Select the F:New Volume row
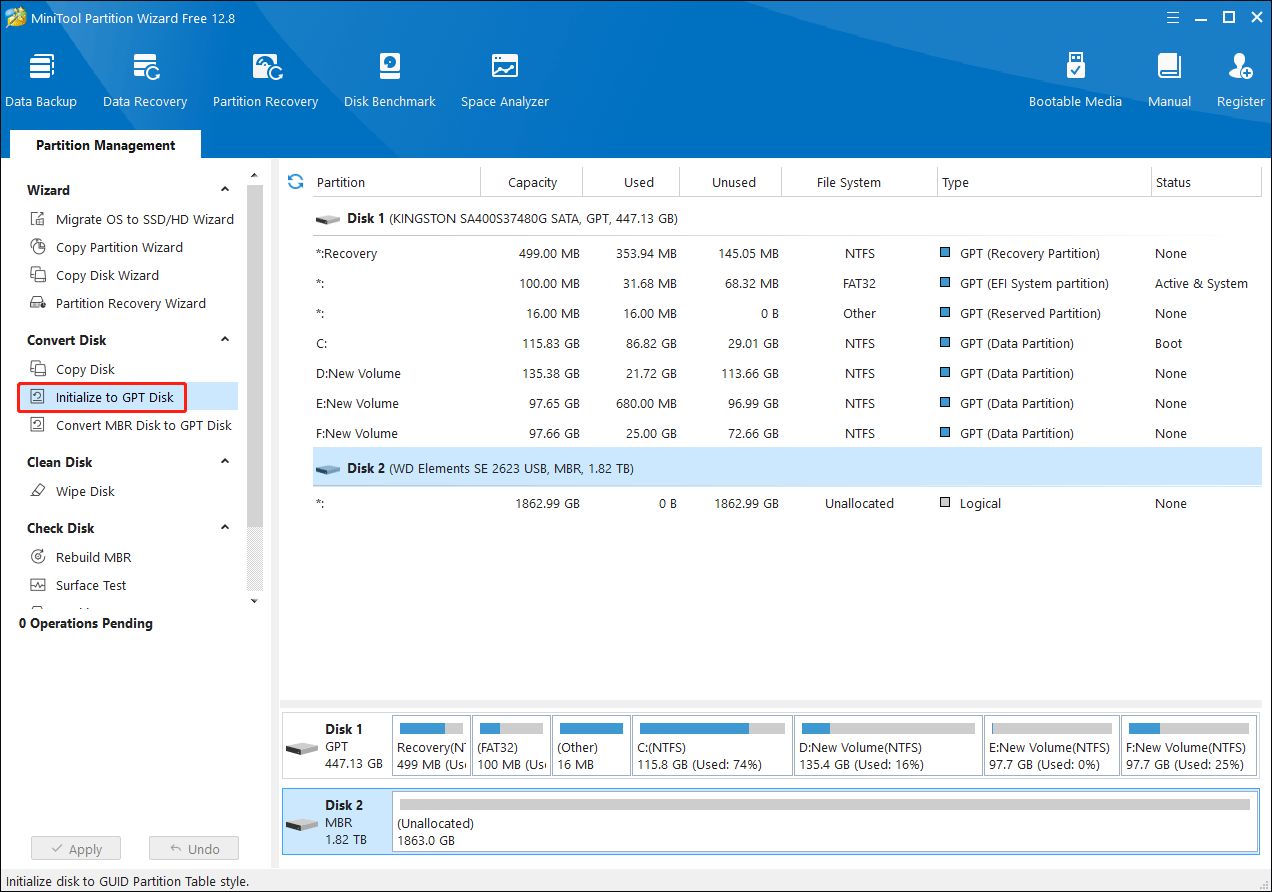Screen dimensions: 1272x892 [787, 433]
